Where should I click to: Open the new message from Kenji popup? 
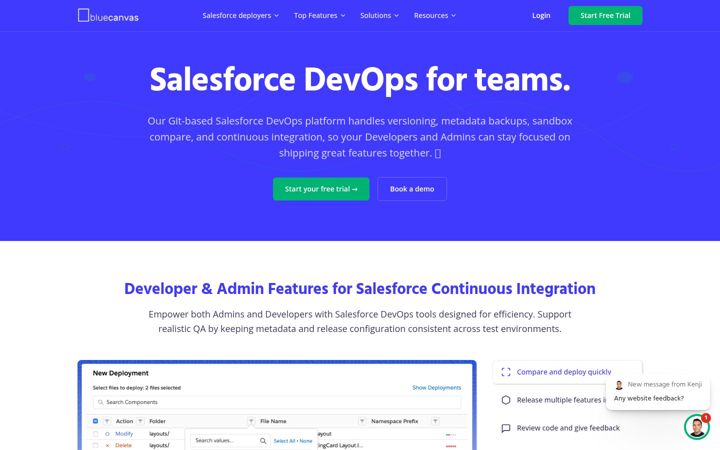pyautogui.click(x=658, y=391)
